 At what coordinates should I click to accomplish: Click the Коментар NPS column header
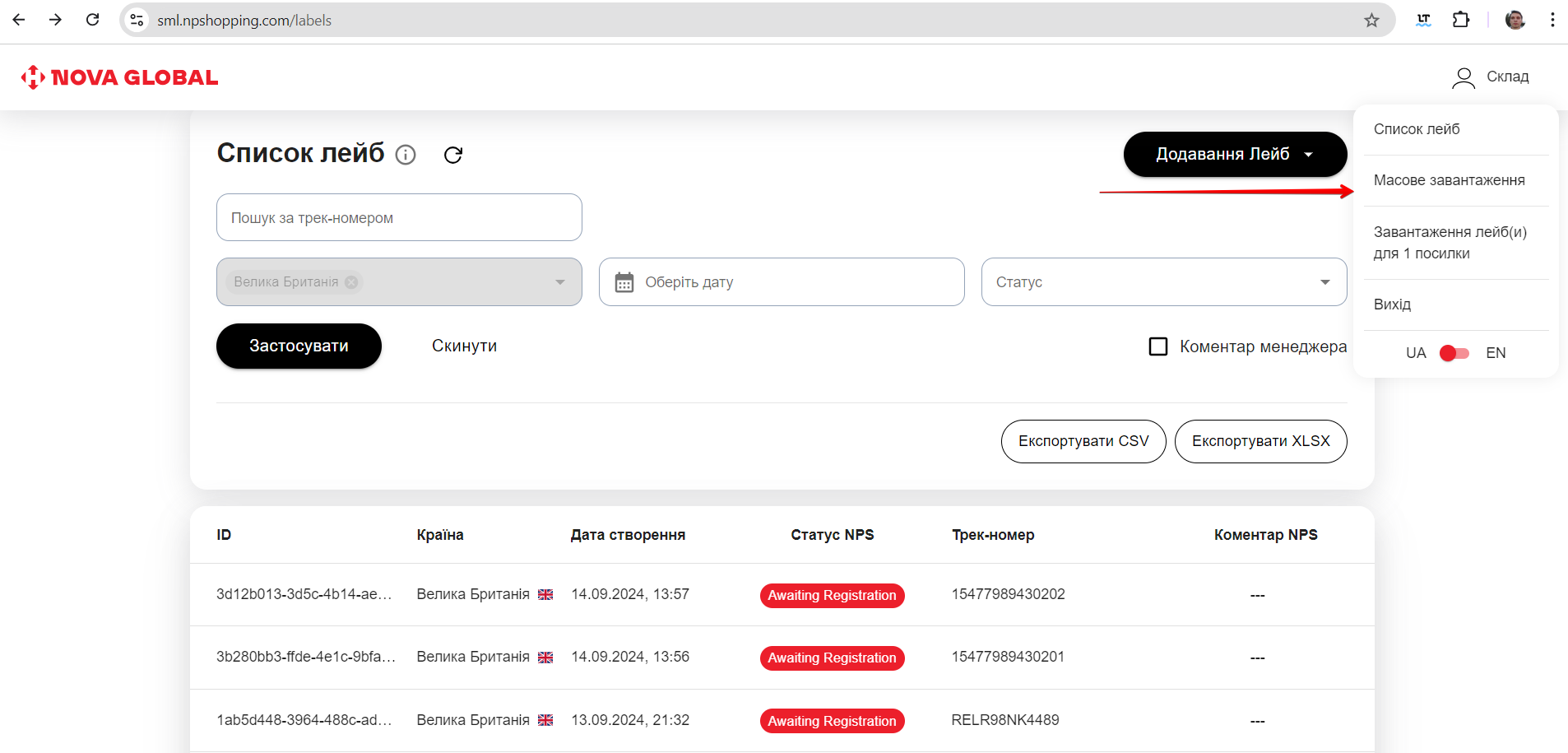coord(1265,535)
